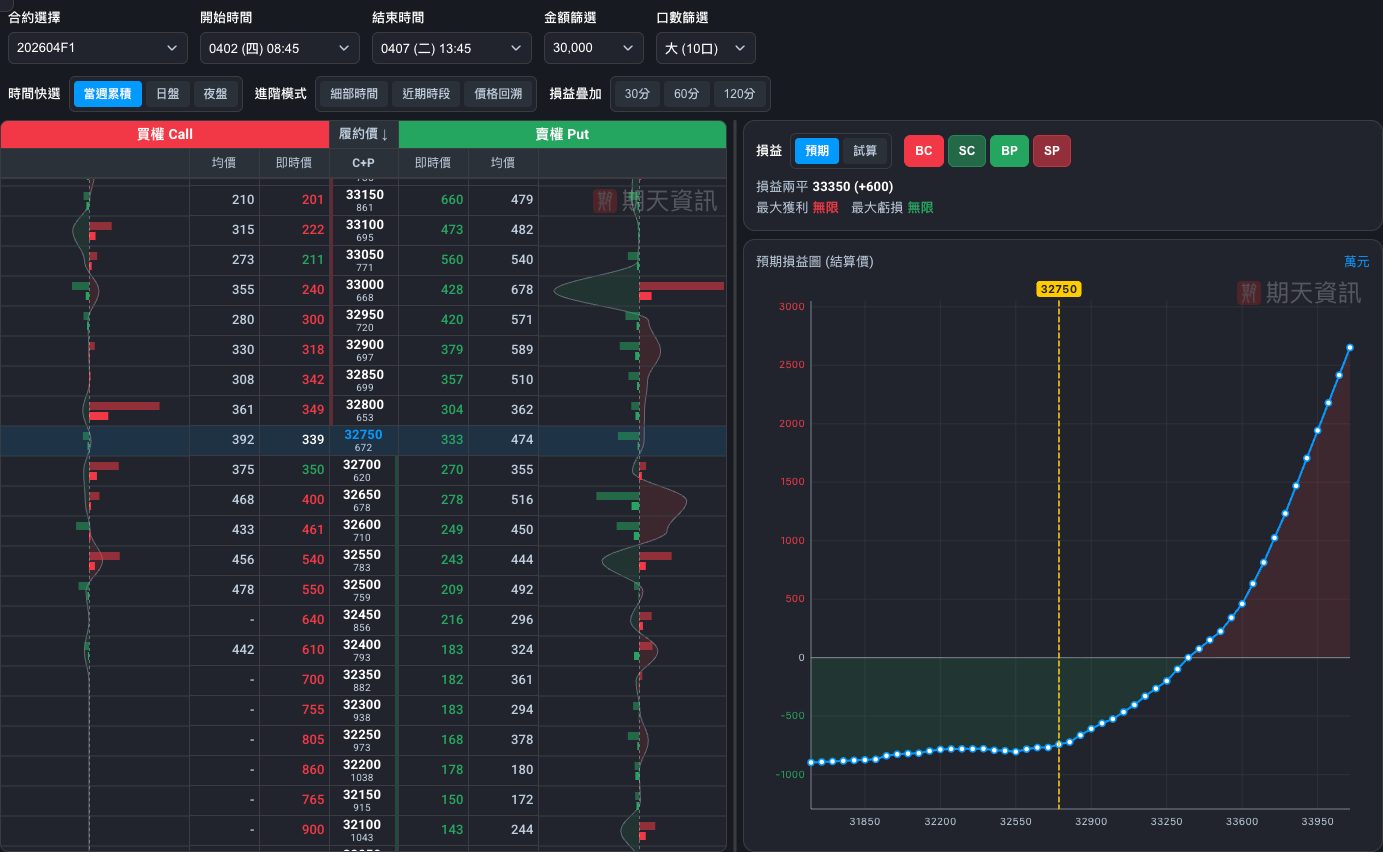Click Put 即時價 143 at strike 32100
Screen dimensions: 1383x852
click(452, 830)
